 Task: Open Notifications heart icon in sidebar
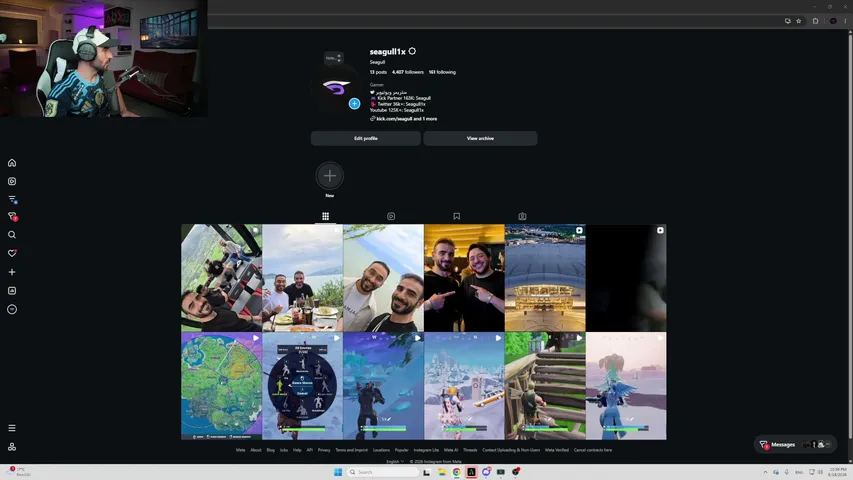pyautogui.click(x=12, y=253)
